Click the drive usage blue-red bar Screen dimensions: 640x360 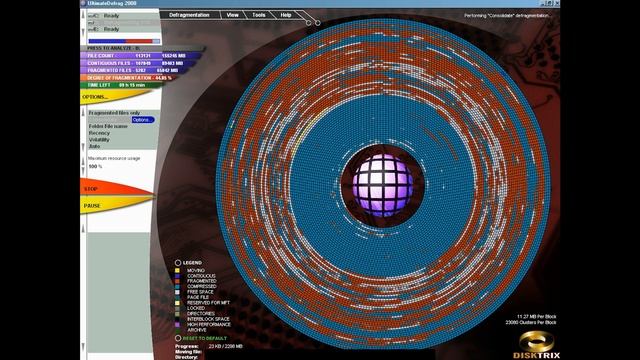coord(124,41)
